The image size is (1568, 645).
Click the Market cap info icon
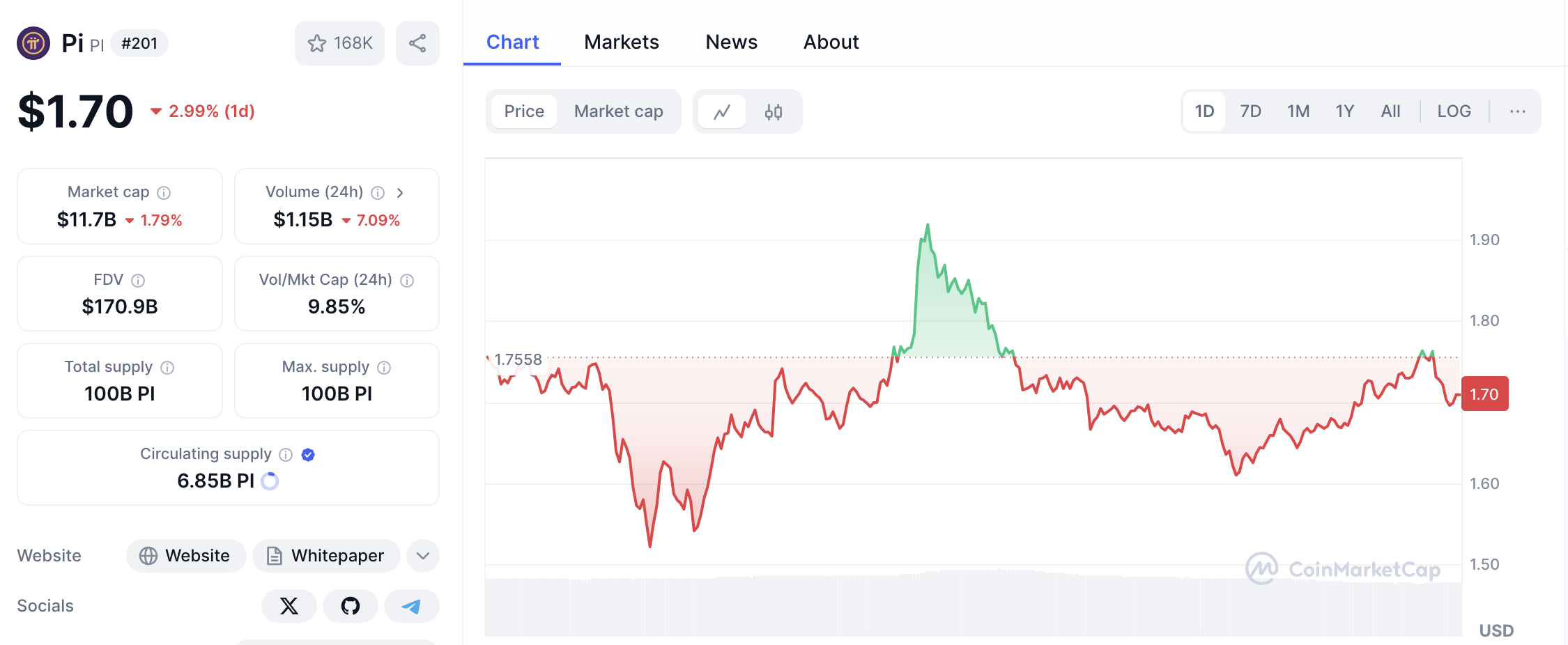(x=164, y=193)
